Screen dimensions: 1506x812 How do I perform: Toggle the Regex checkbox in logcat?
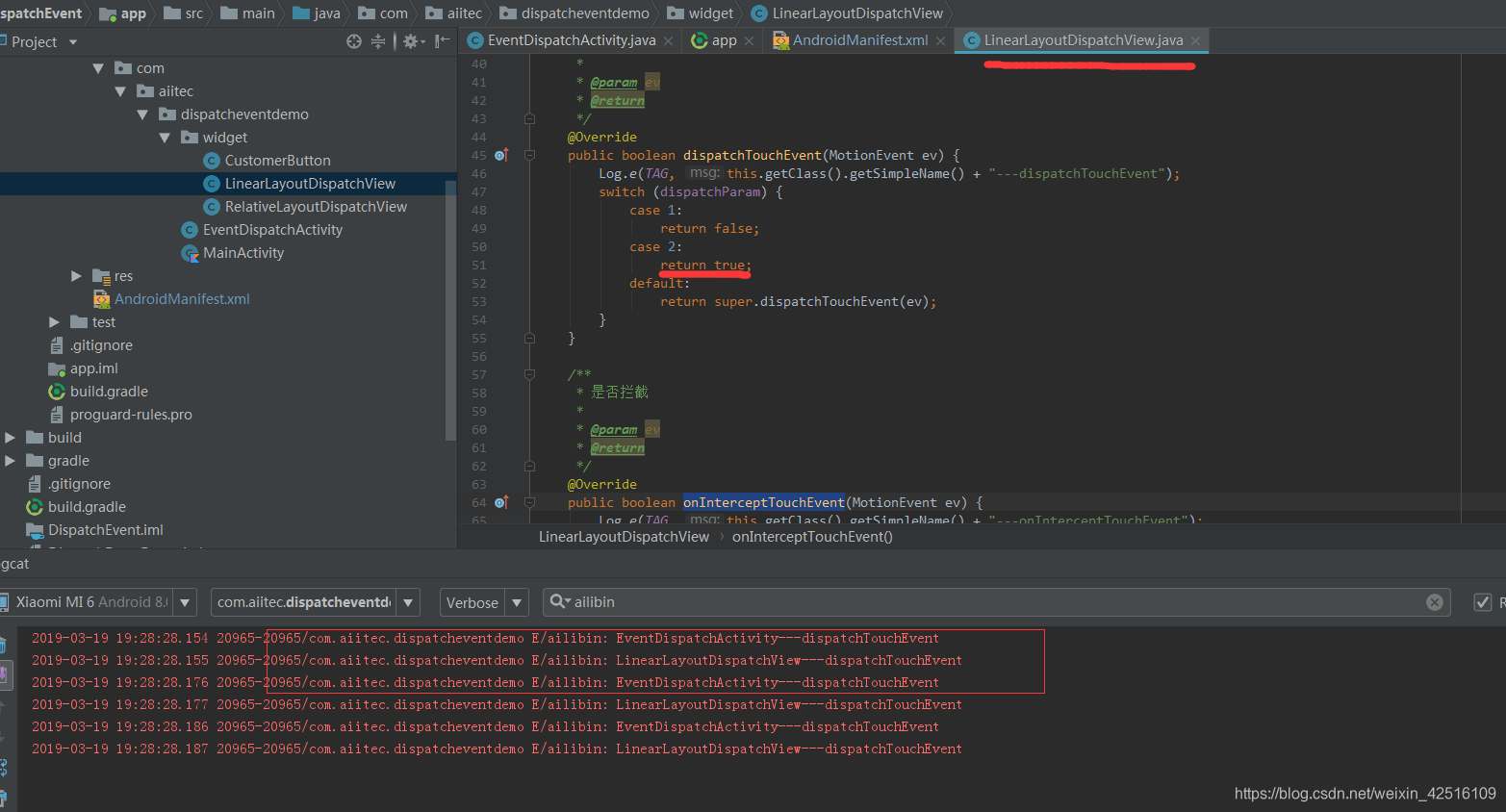1483,602
